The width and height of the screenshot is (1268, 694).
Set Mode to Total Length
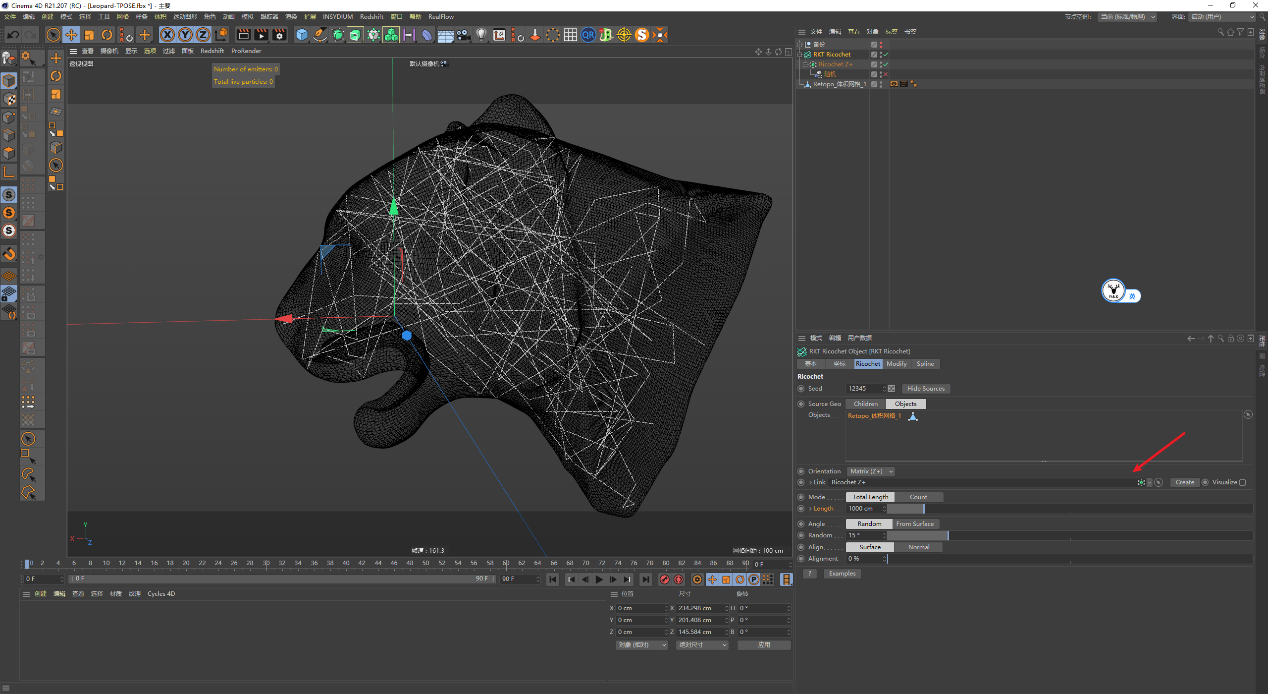click(870, 497)
